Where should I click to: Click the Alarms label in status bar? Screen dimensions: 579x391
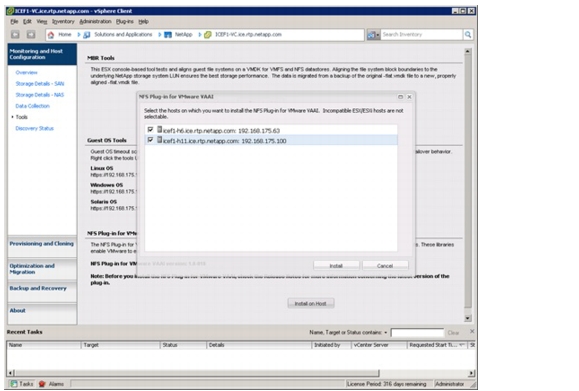point(56,384)
